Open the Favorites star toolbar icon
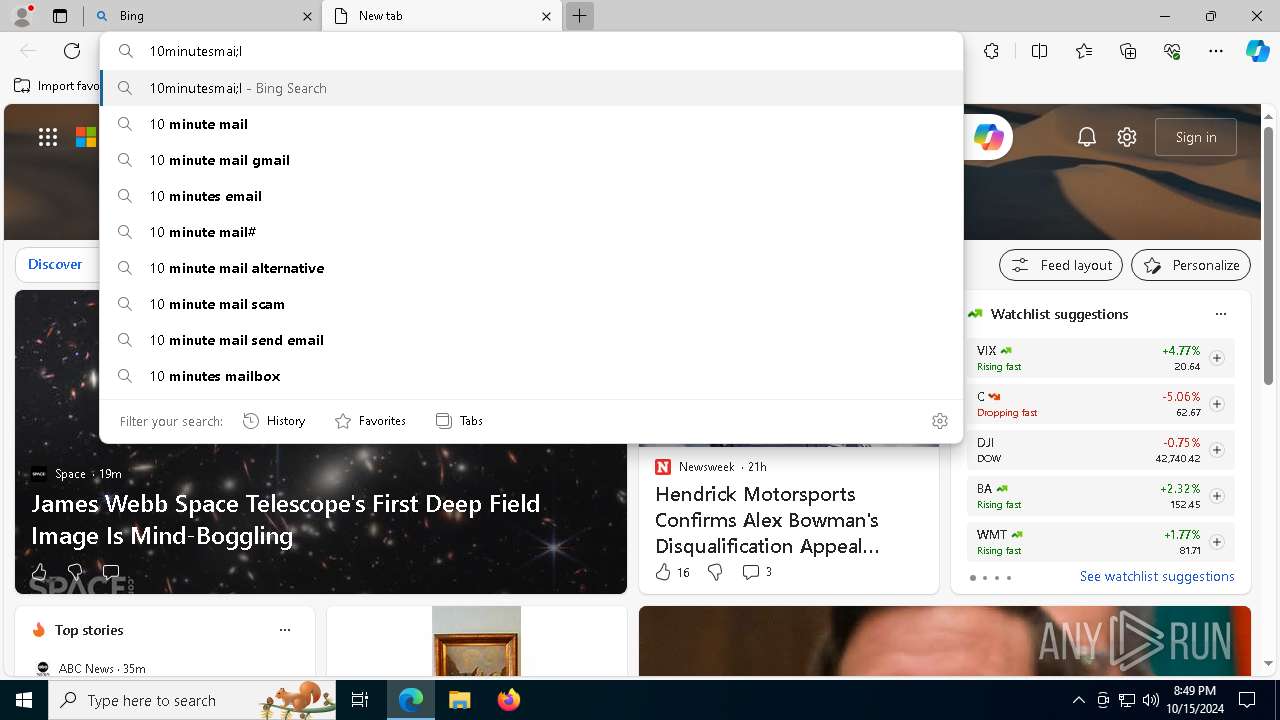1280x720 pixels. [x=1084, y=51]
